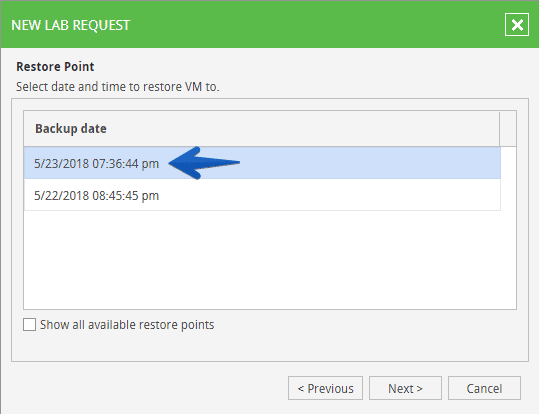Click the Show all available restore points label
This screenshot has height=414, width=539.
pyautogui.click(x=127, y=325)
